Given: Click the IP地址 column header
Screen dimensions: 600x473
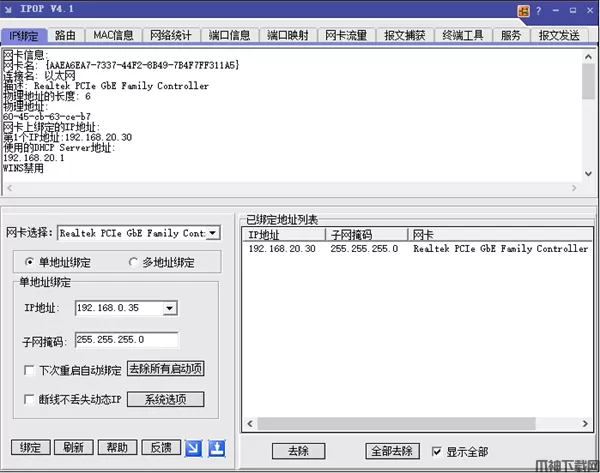Looking at the screenshot, I should pyautogui.click(x=284, y=235).
